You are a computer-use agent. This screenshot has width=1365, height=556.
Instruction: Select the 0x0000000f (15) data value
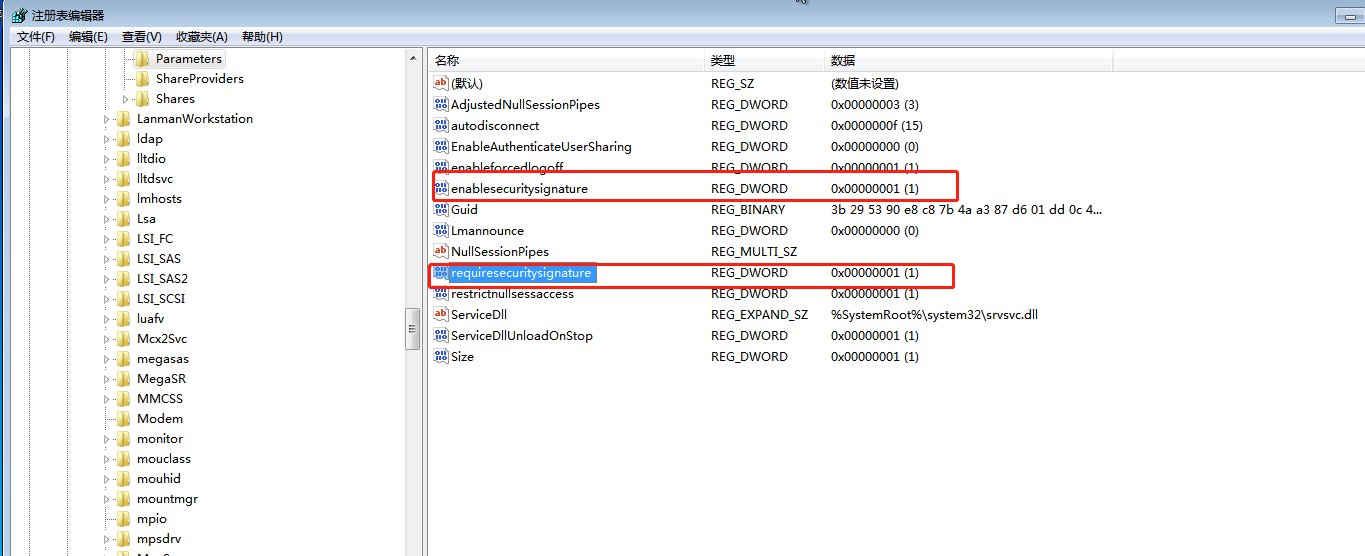(876, 125)
